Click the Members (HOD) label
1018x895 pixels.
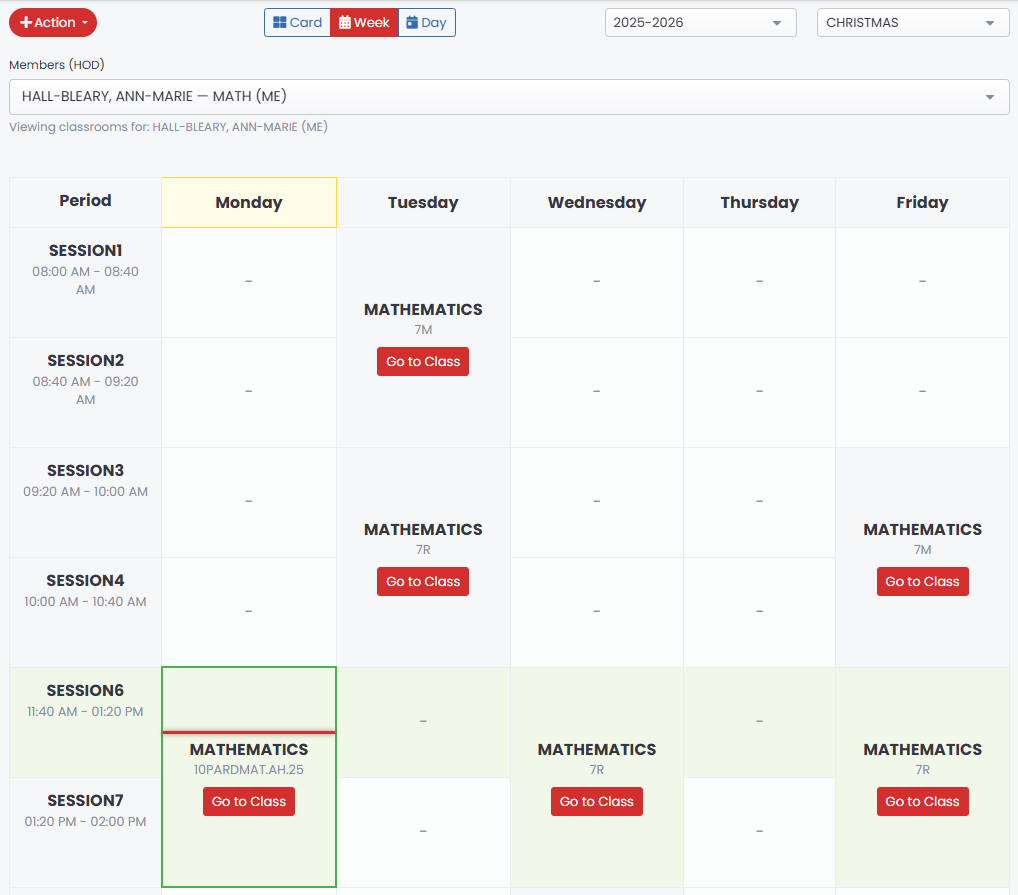[56, 65]
